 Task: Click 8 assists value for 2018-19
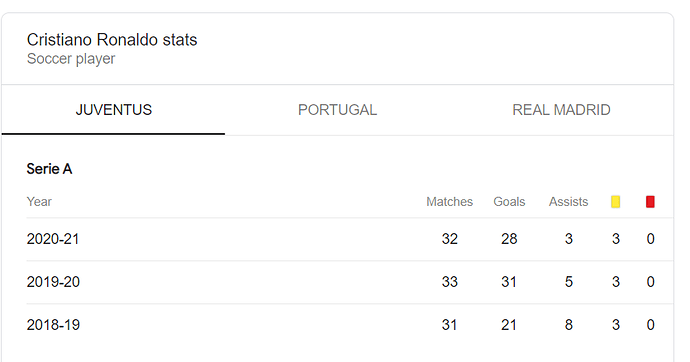[569, 325]
